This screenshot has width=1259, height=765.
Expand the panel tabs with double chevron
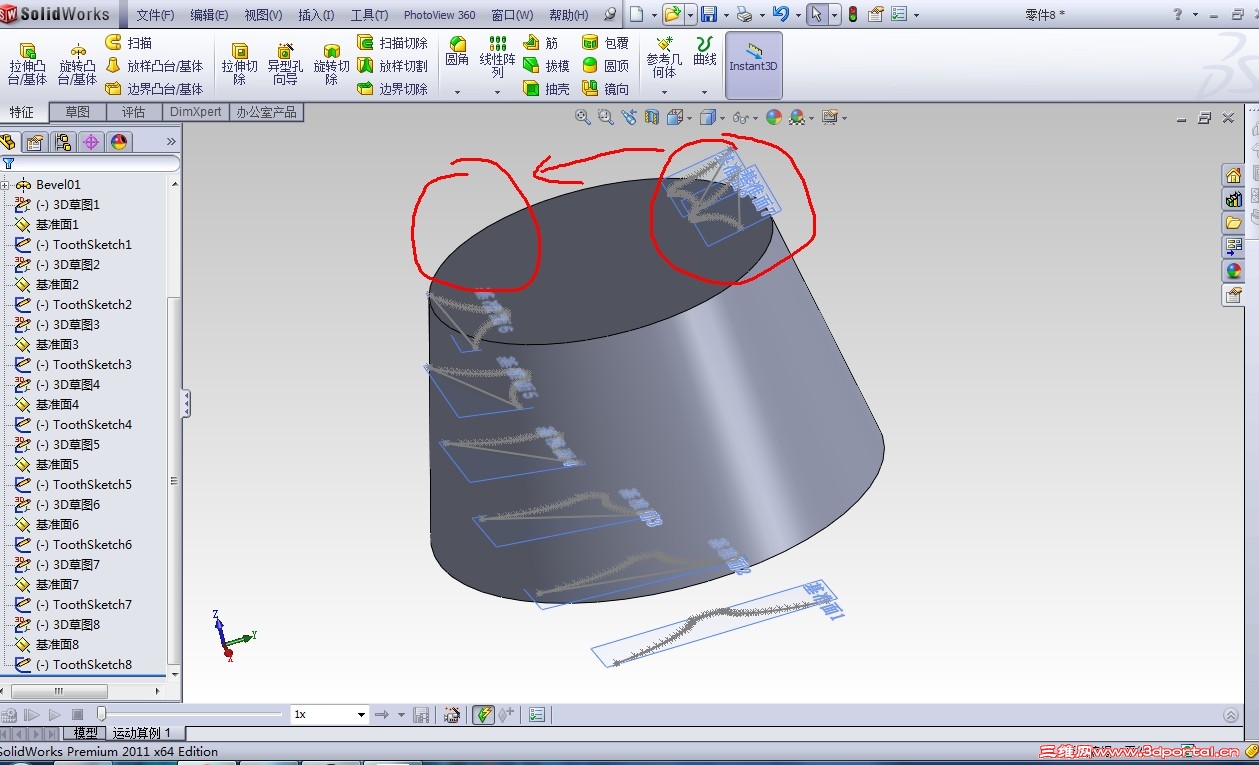coord(171,142)
